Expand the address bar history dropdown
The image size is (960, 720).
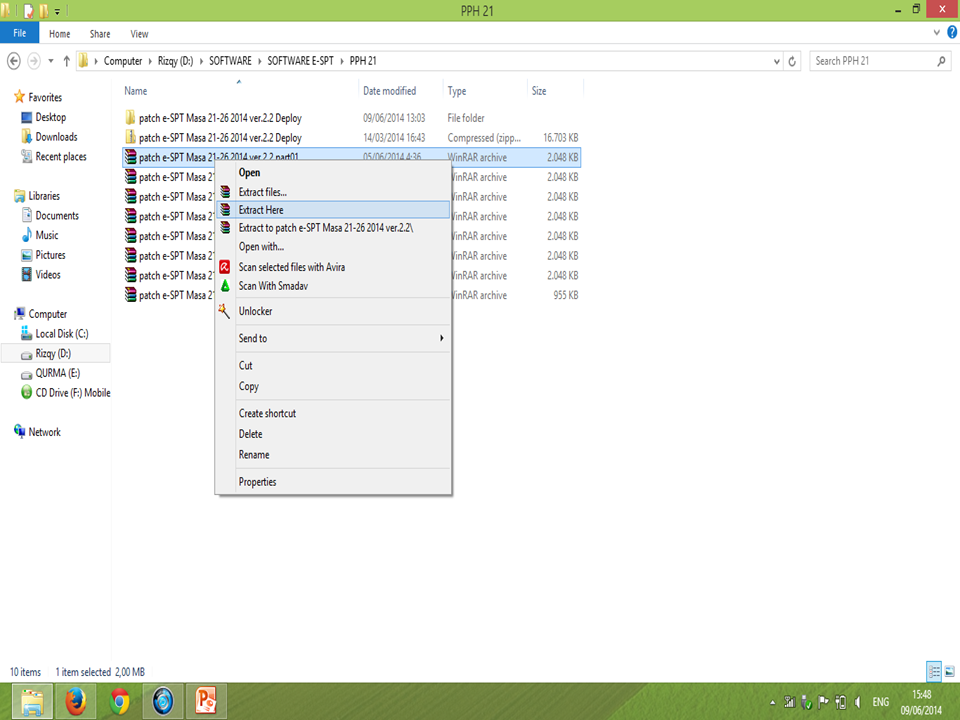(777, 61)
